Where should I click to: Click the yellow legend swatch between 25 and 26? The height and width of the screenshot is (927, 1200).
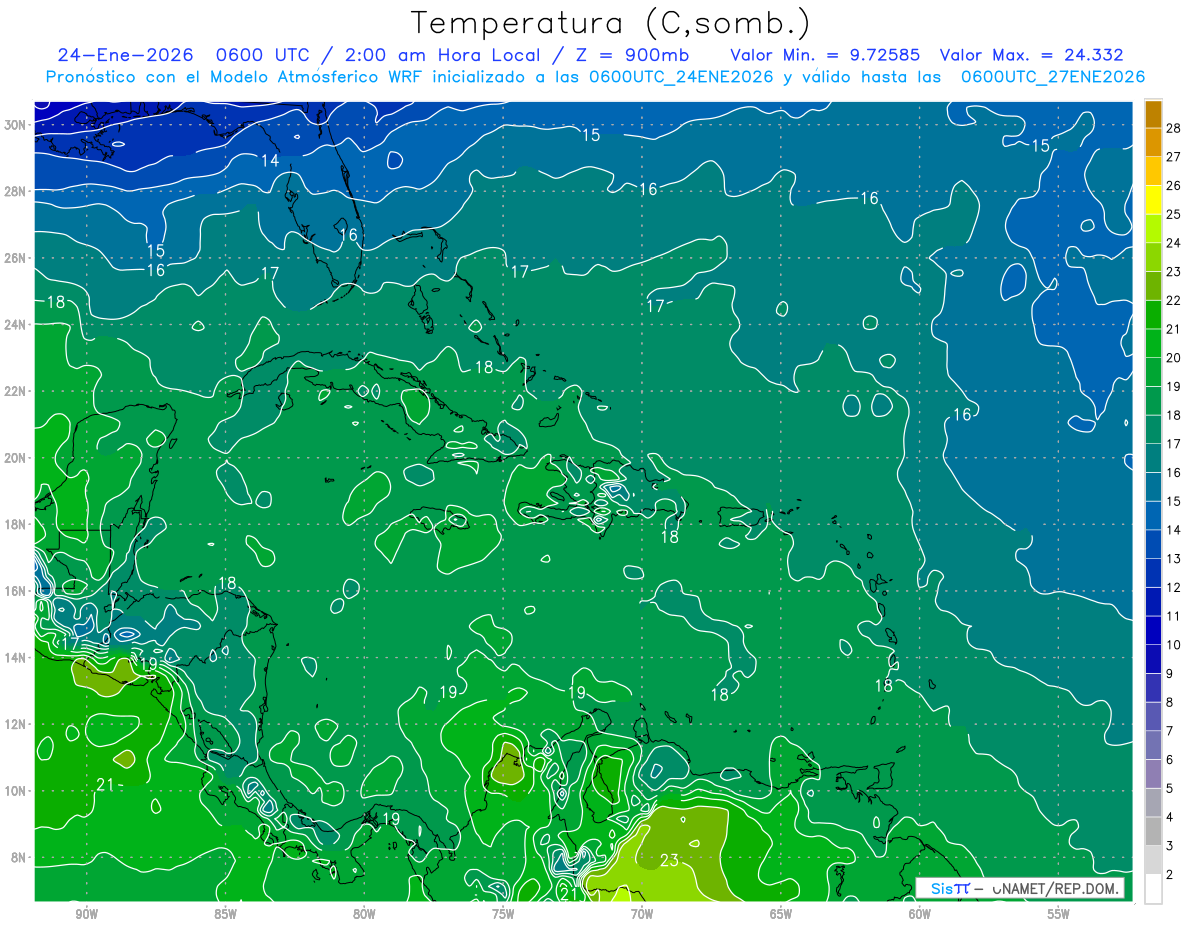point(1153,200)
